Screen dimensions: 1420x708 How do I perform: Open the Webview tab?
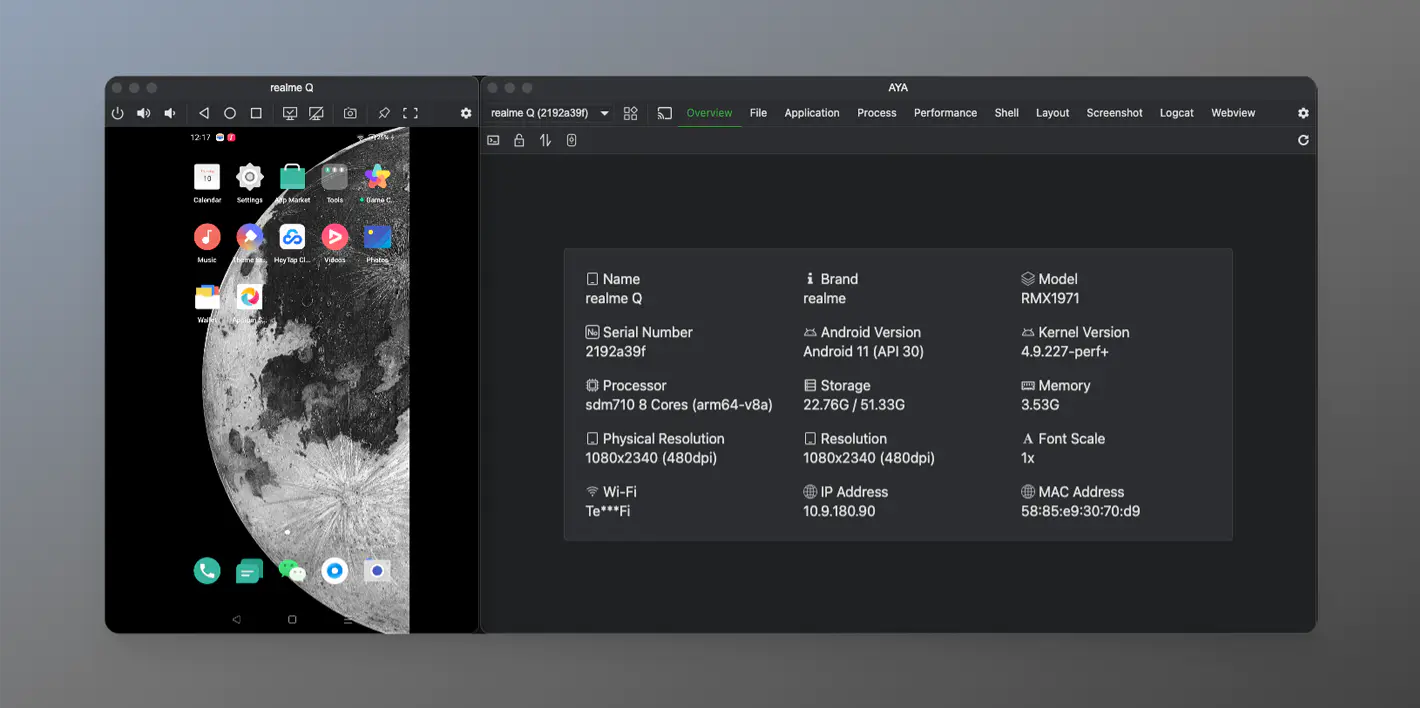pyautogui.click(x=1233, y=113)
